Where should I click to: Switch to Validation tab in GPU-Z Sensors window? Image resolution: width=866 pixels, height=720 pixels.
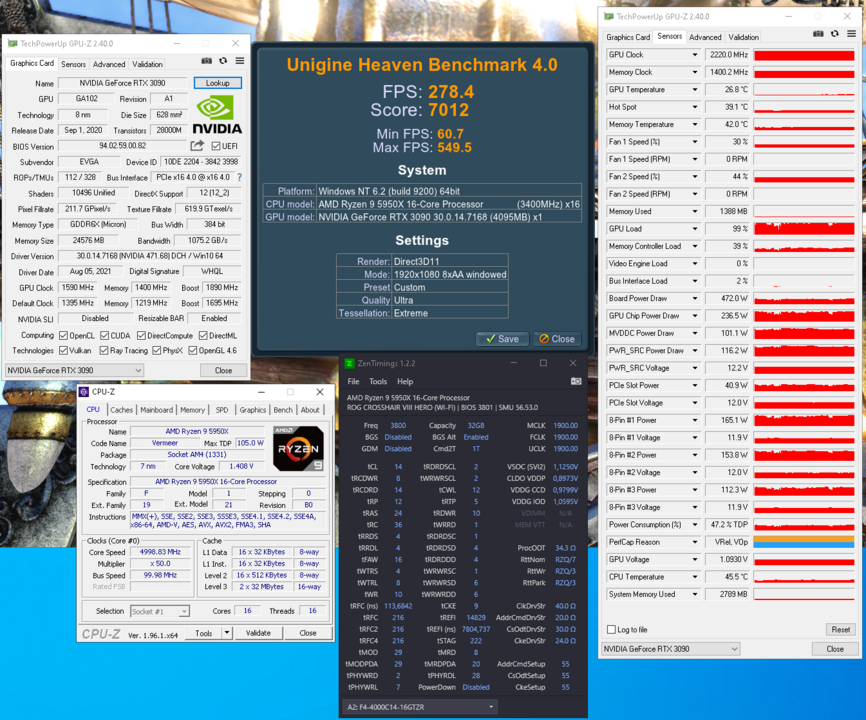pyautogui.click(x=743, y=37)
